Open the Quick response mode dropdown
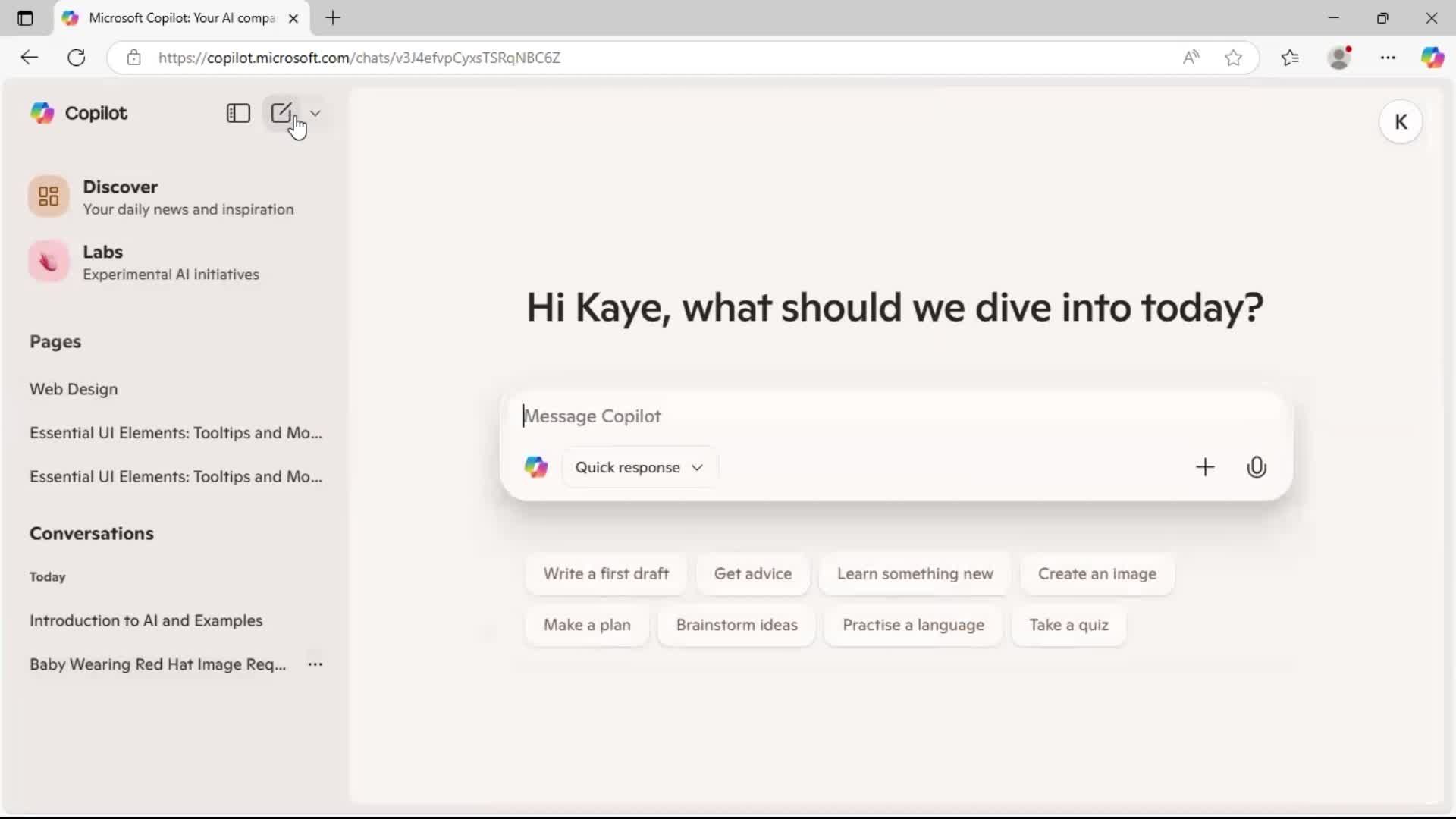Viewport: 1456px width, 819px height. [639, 467]
